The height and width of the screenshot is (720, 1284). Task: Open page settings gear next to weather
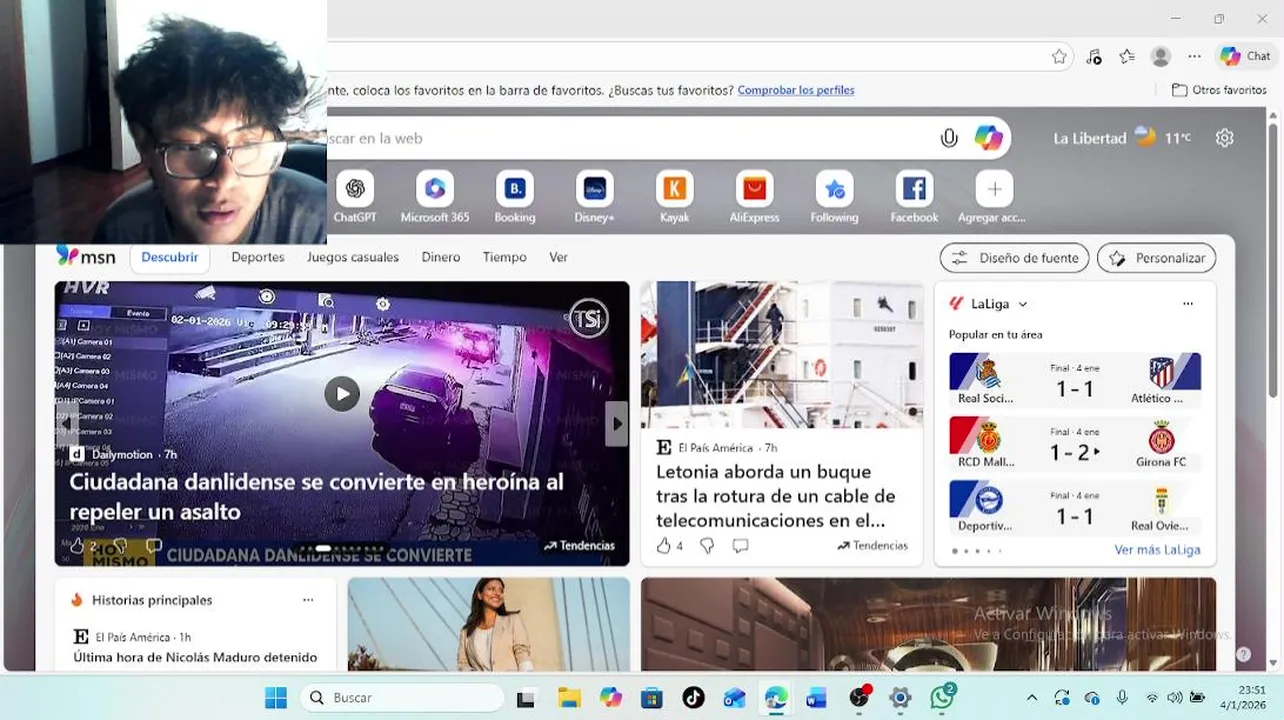(1224, 138)
